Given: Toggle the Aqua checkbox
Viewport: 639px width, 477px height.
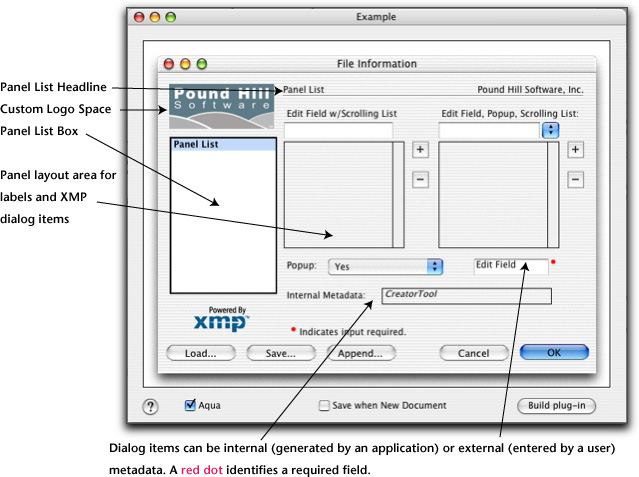Looking at the screenshot, I should (x=191, y=406).
